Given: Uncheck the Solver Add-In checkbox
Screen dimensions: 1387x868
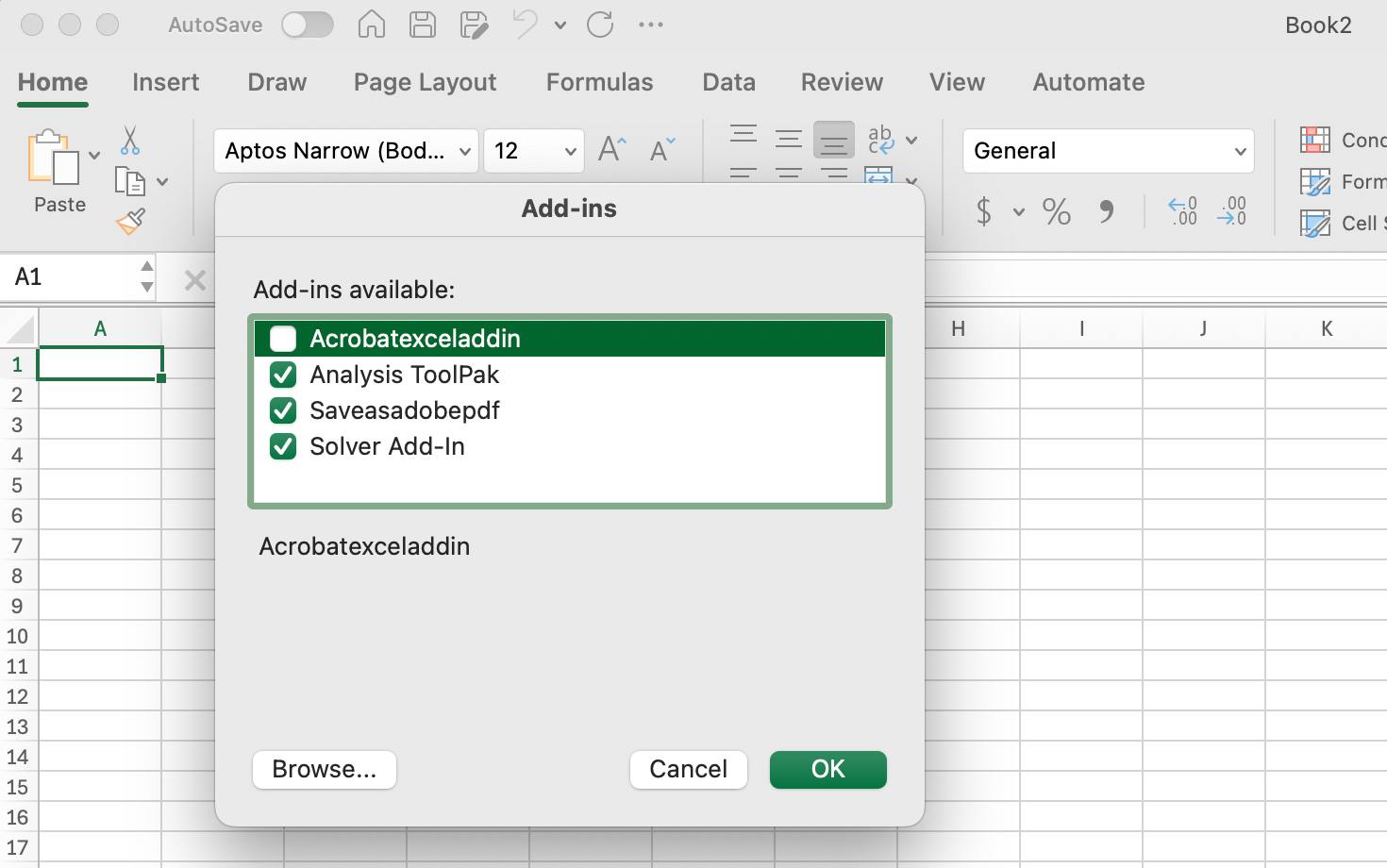Looking at the screenshot, I should pyautogui.click(x=283, y=446).
